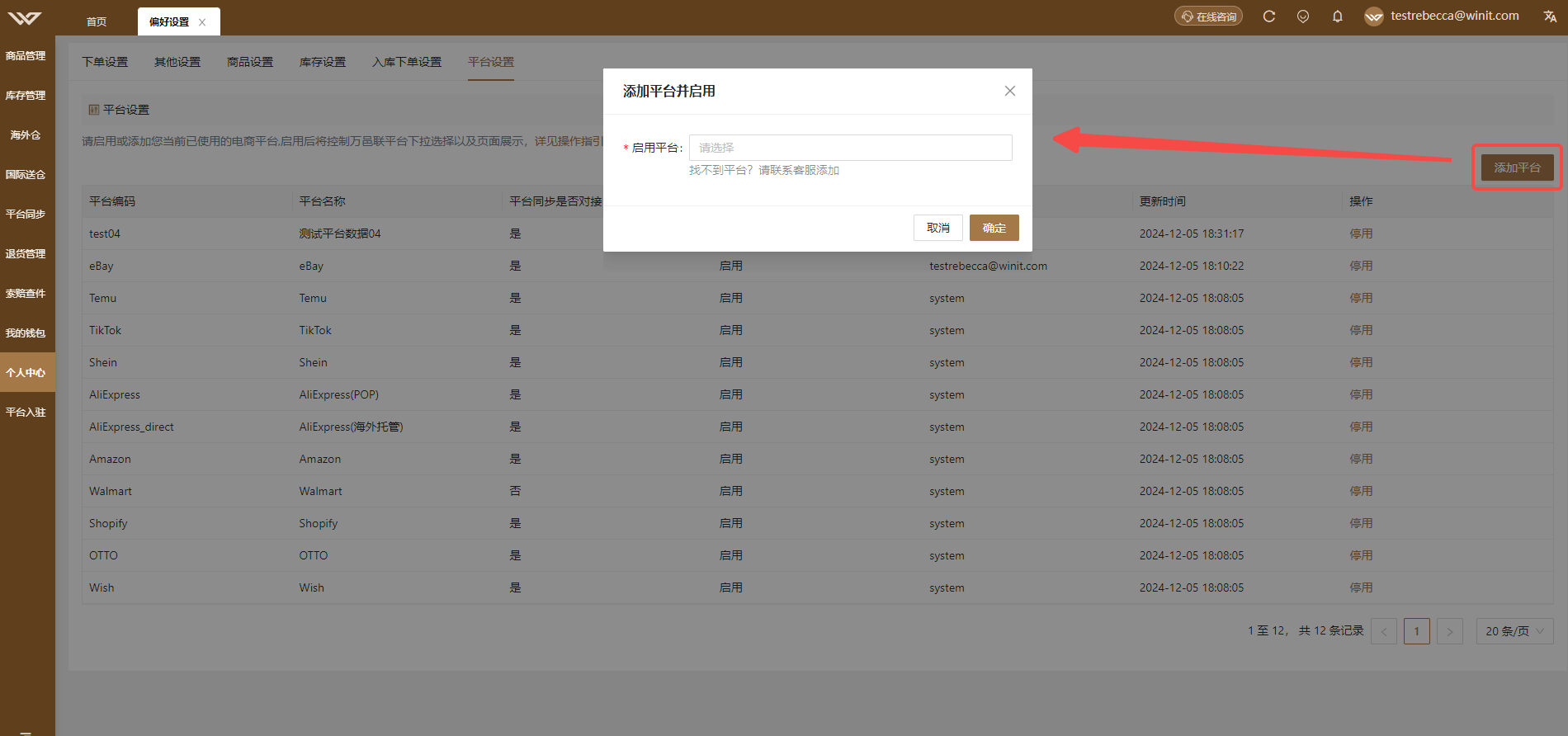Go to next page arrow
The image size is (1568, 736).
point(1450,631)
